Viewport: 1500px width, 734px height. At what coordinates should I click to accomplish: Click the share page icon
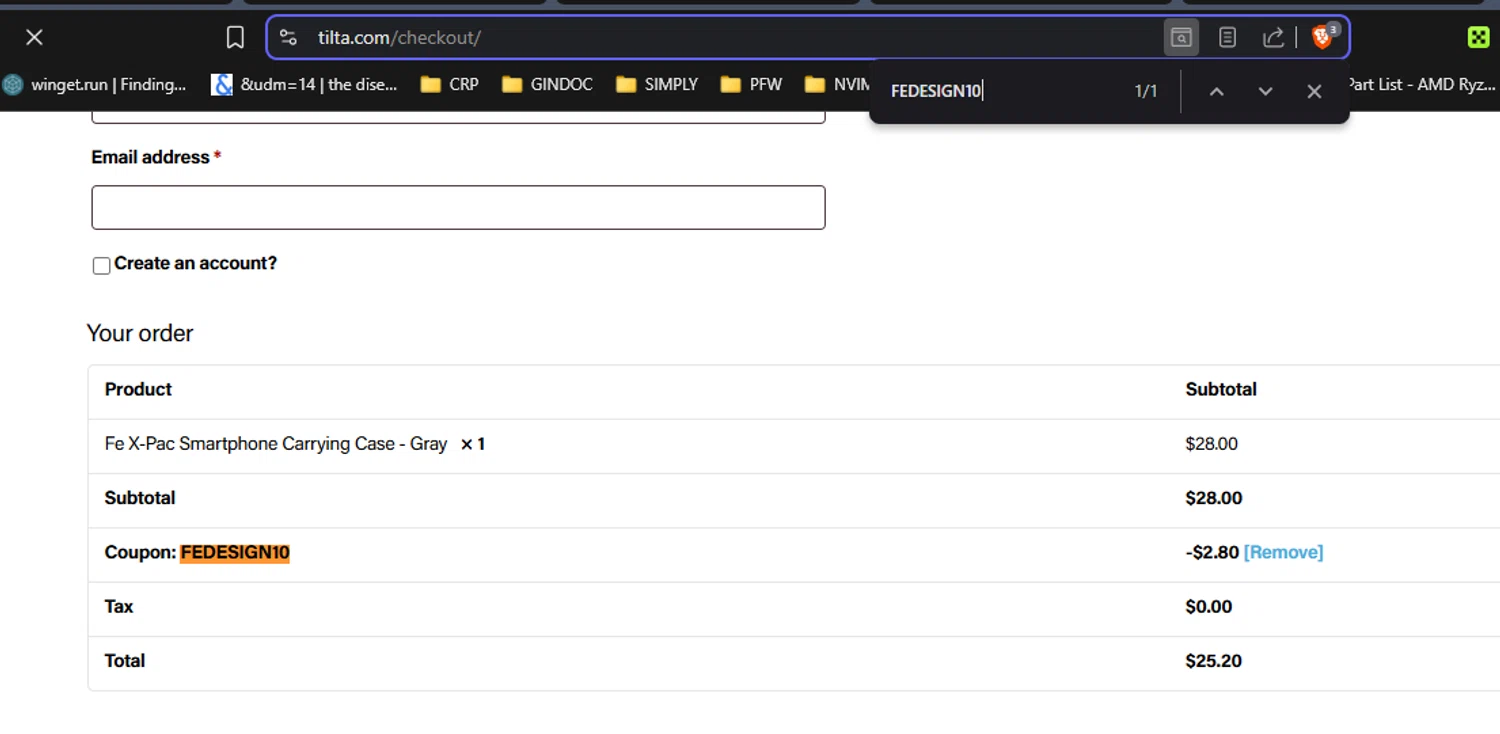click(x=1273, y=37)
